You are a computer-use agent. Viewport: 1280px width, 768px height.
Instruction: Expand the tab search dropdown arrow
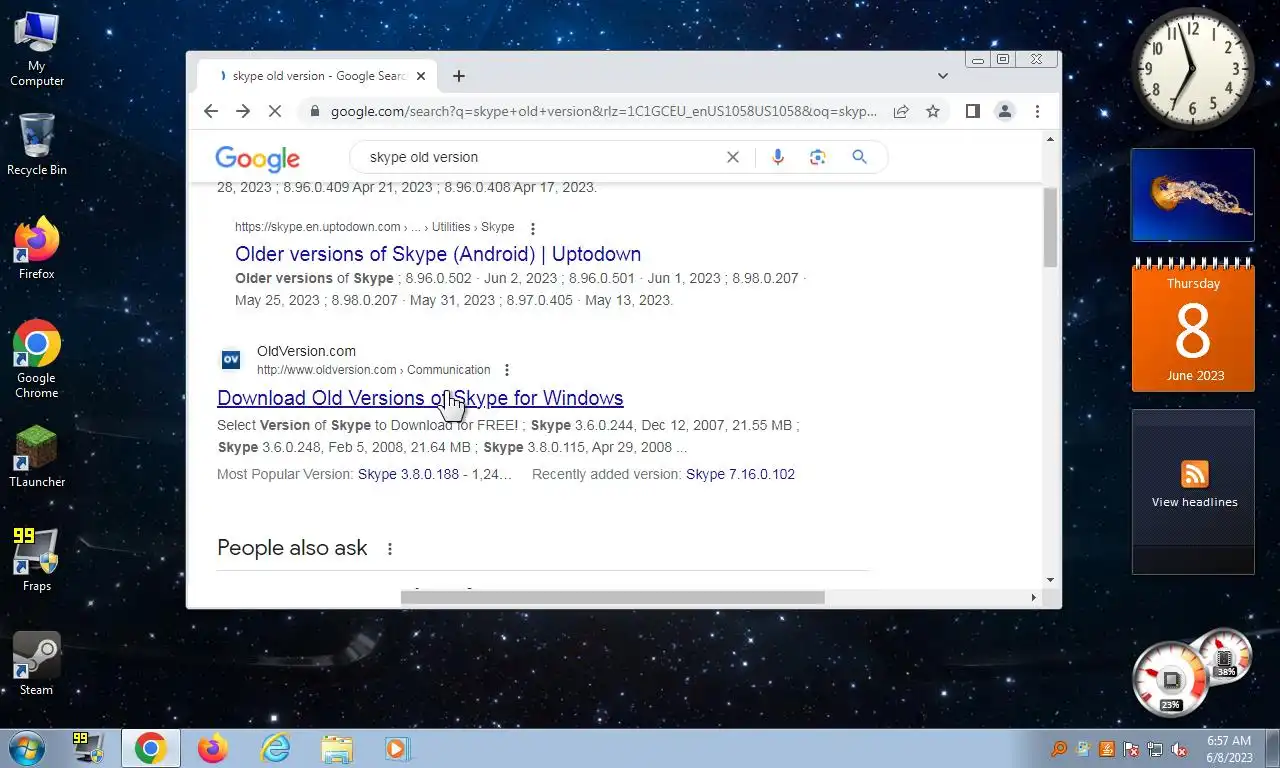942,76
